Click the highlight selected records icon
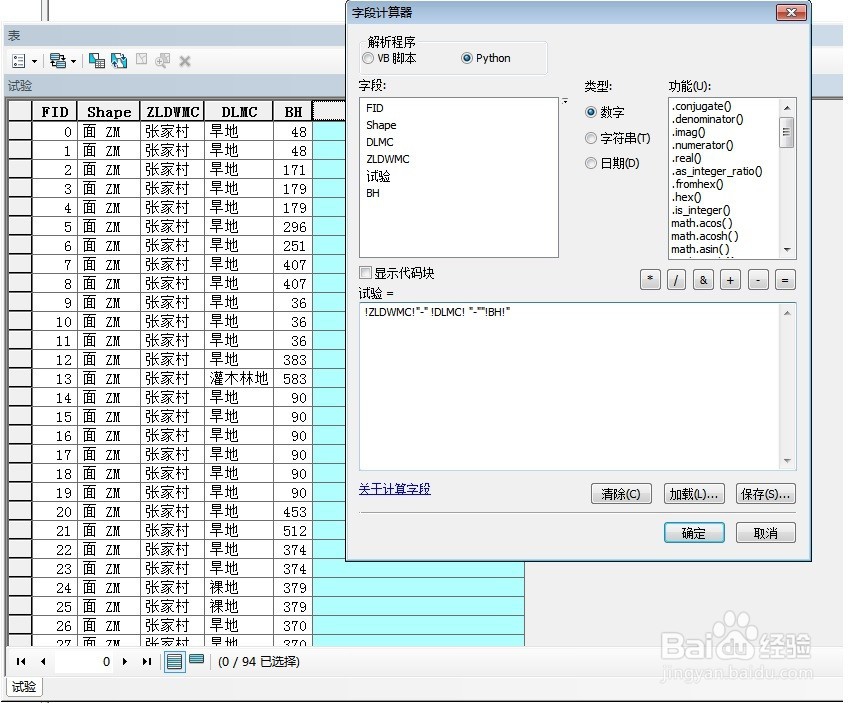The width and height of the screenshot is (861, 703). (x=99, y=60)
